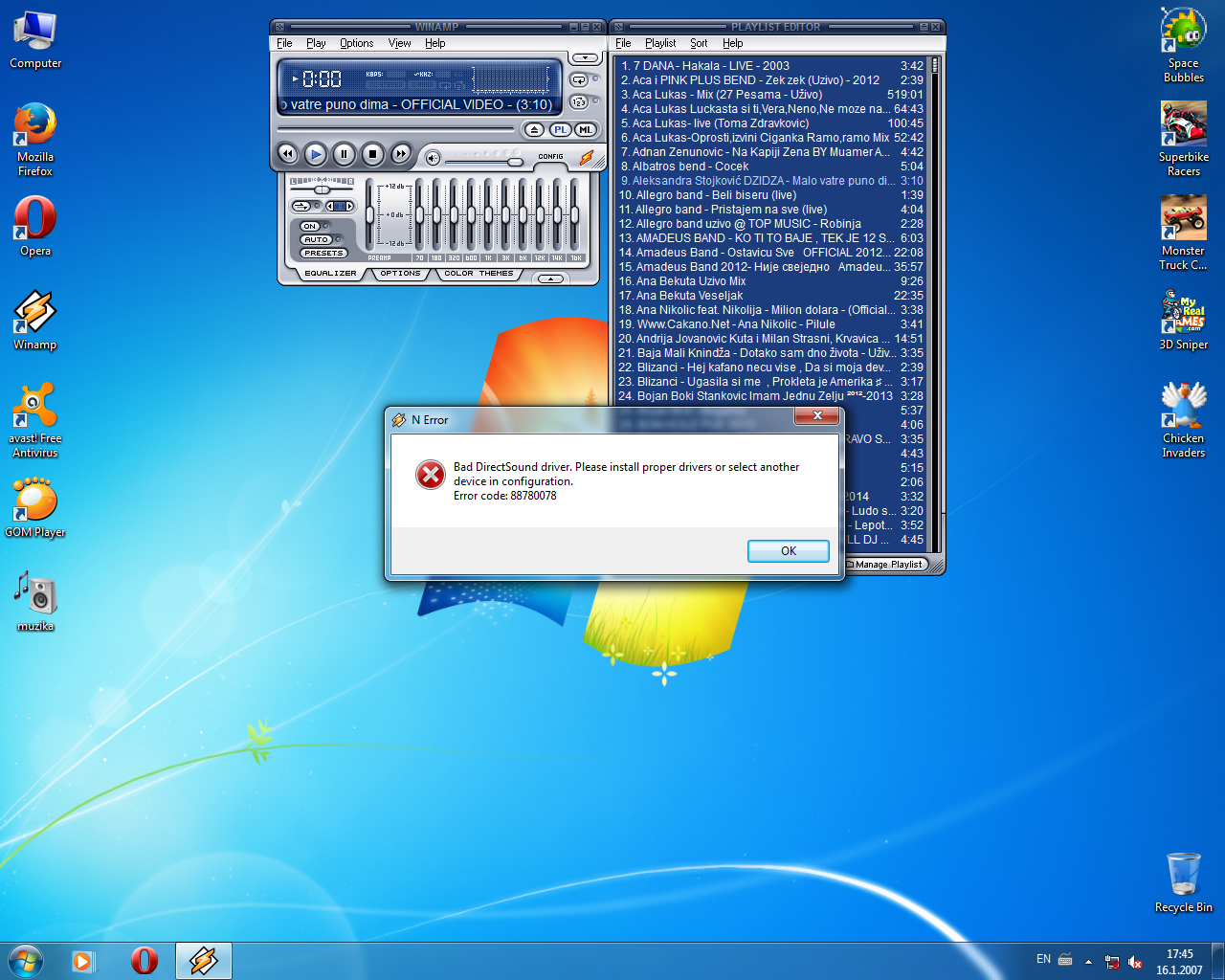Click the Eject/open file button
This screenshot has width=1225, height=980.
(x=534, y=129)
